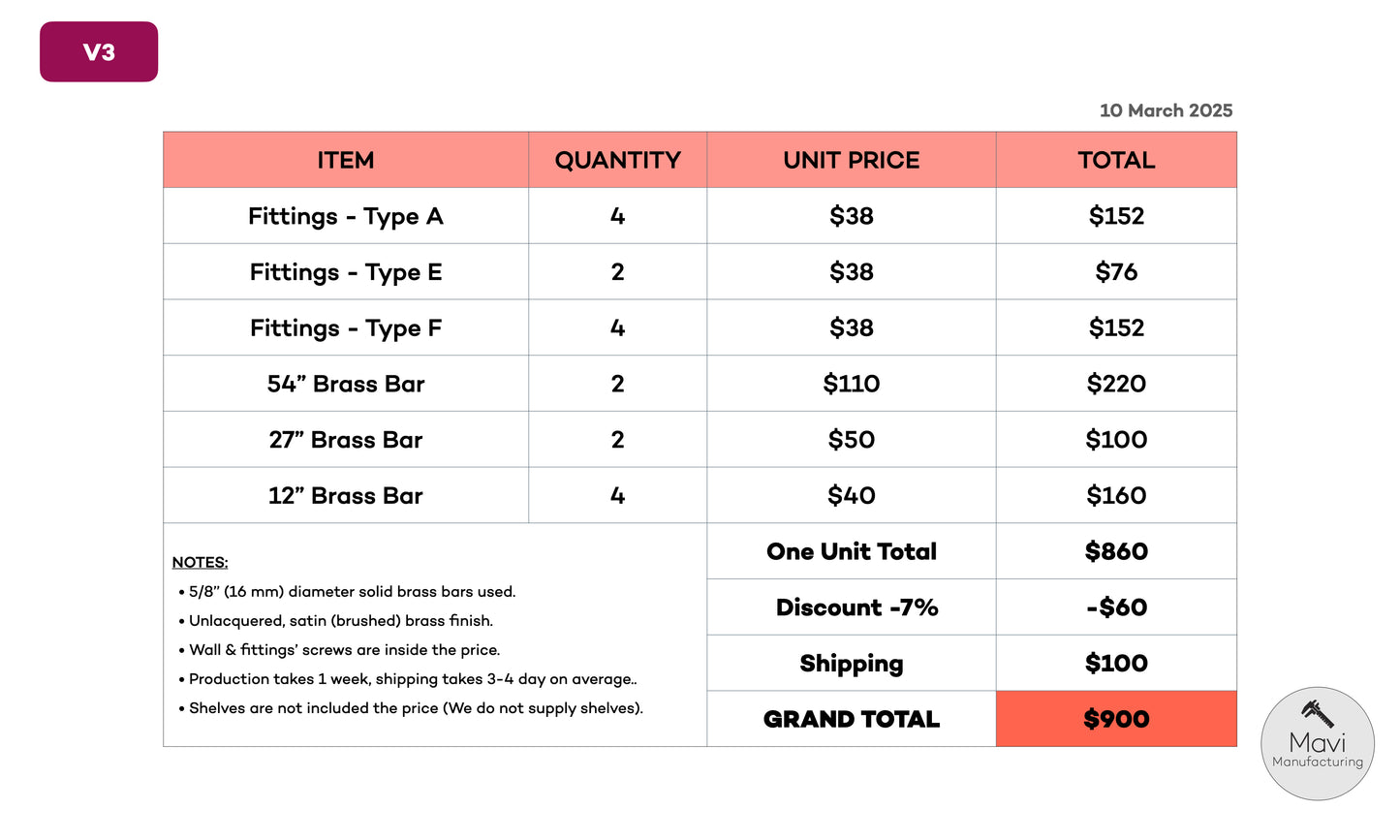Click the QUANTITY column header
Screen dimensions: 1400x840
(618, 160)
